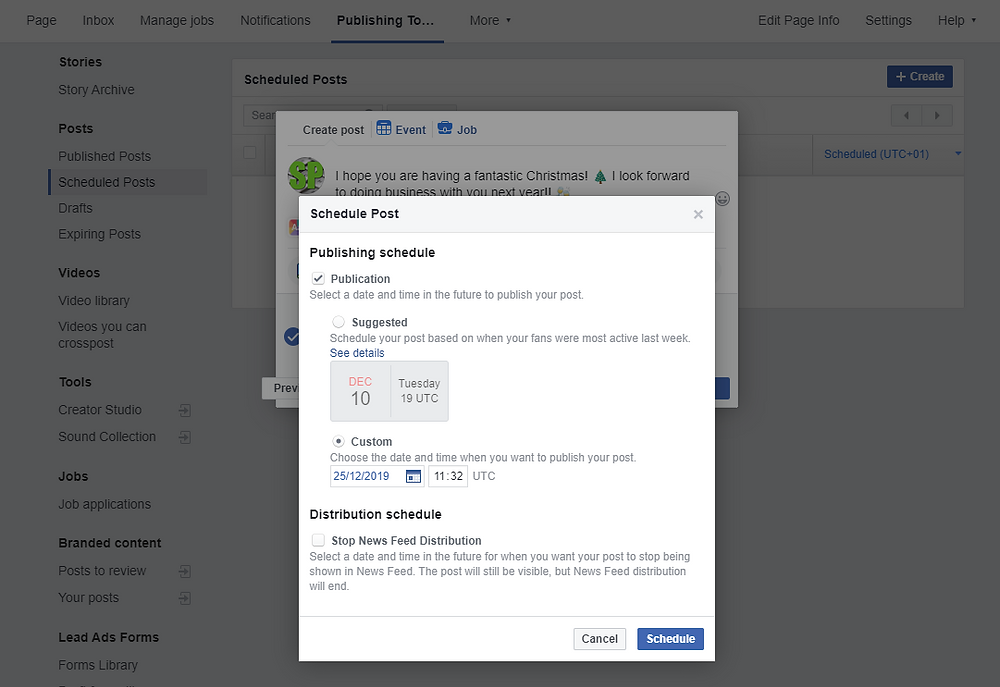Screen dimensions: 1000x687
Task: Select the Suggested radio option
Action: 338,322
